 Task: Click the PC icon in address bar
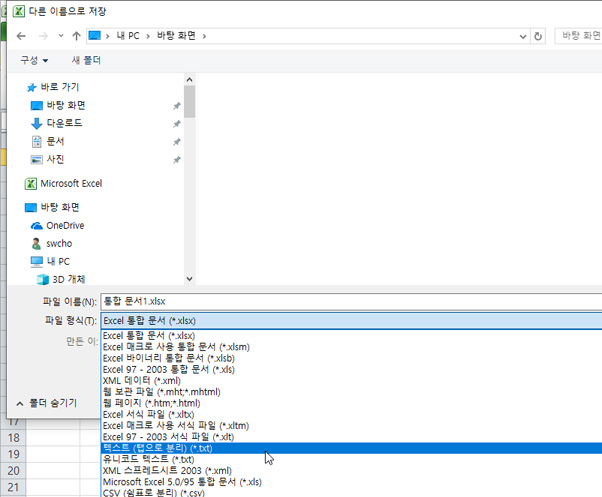pos(94,36)
